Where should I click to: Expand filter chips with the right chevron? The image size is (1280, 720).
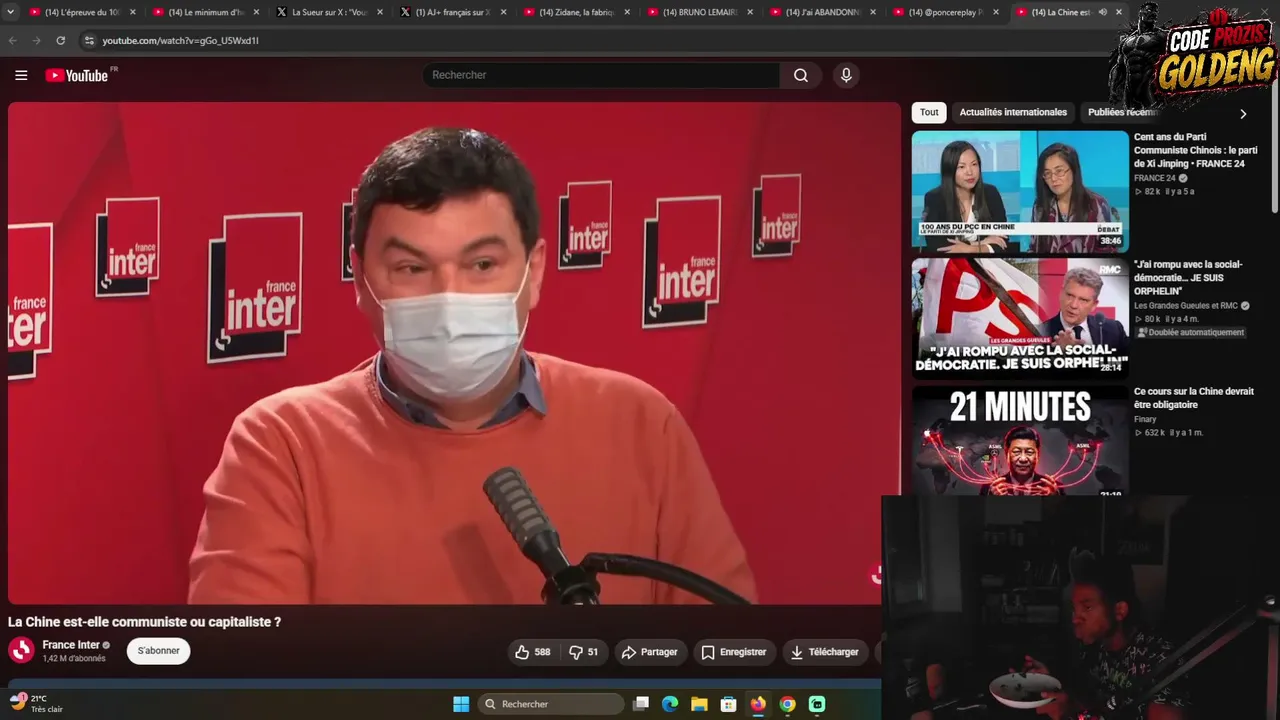coord(1243,114)
